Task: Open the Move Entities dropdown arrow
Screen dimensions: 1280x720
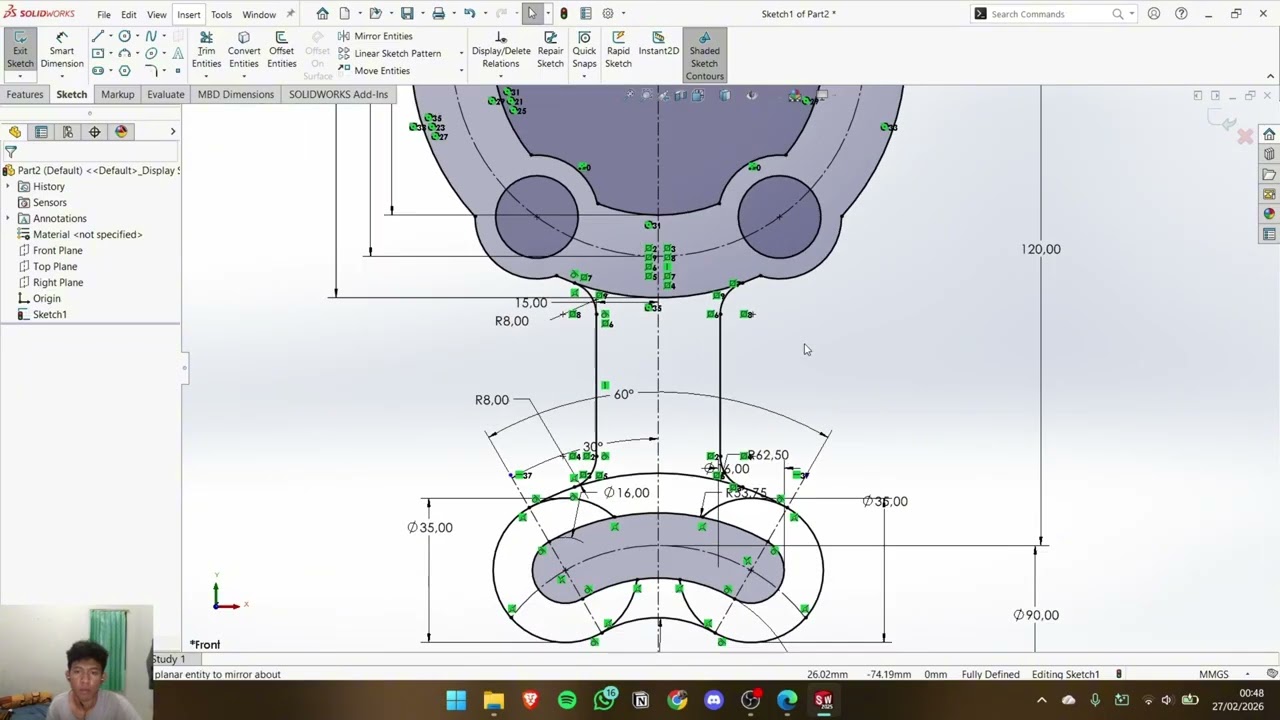Action: 461,71
